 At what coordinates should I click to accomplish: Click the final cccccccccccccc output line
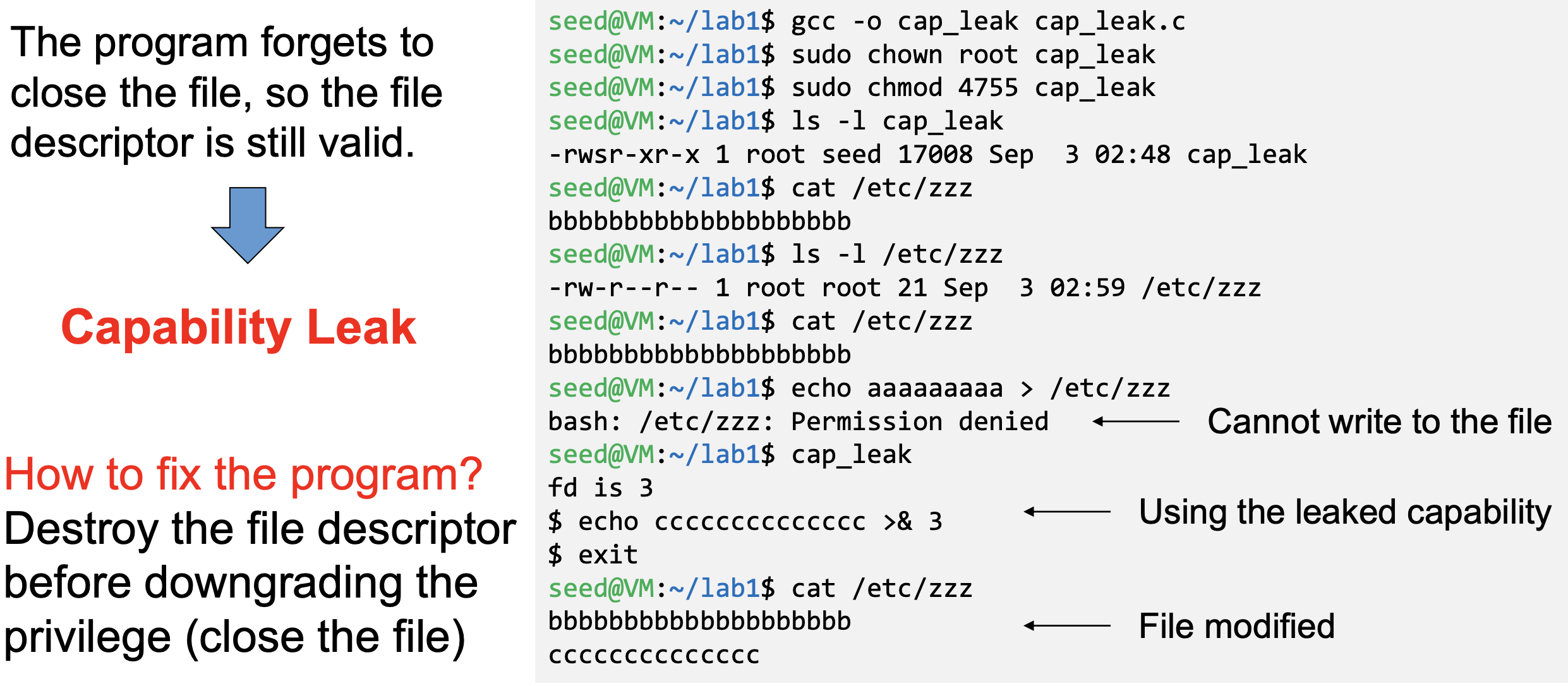(x=654, y=656)
